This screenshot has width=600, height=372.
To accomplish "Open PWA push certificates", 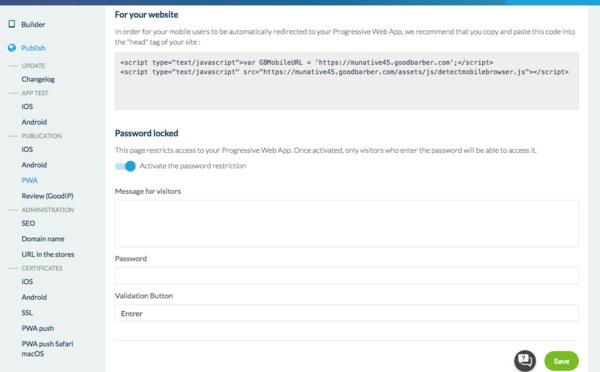I will (x=38, y=328).
